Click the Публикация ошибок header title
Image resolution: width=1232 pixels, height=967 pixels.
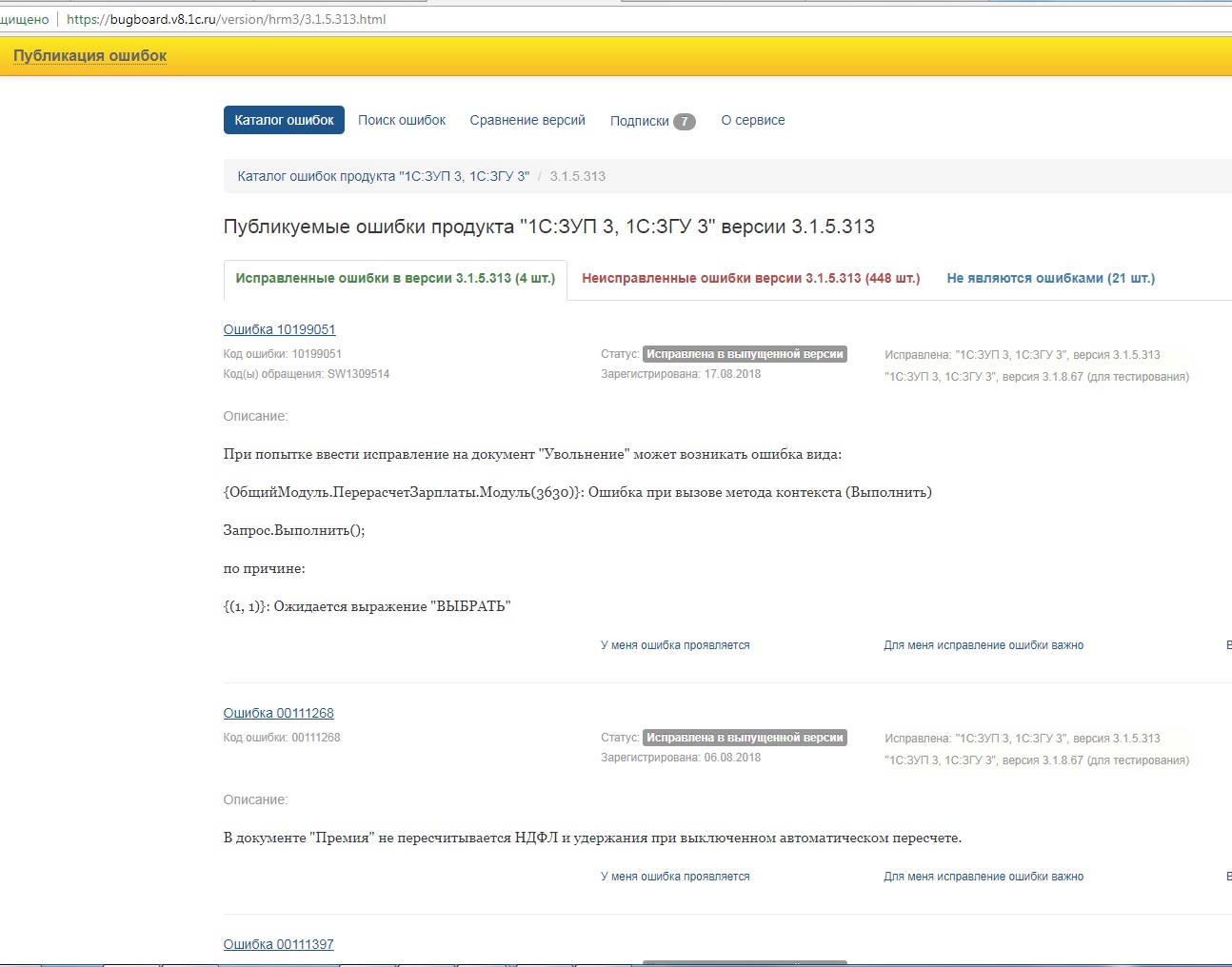(x=90, y=55)
